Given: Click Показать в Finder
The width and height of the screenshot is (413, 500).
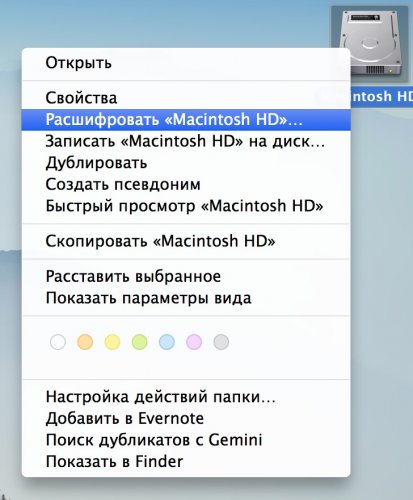Looking at the screenshot, I should (186, 462).
